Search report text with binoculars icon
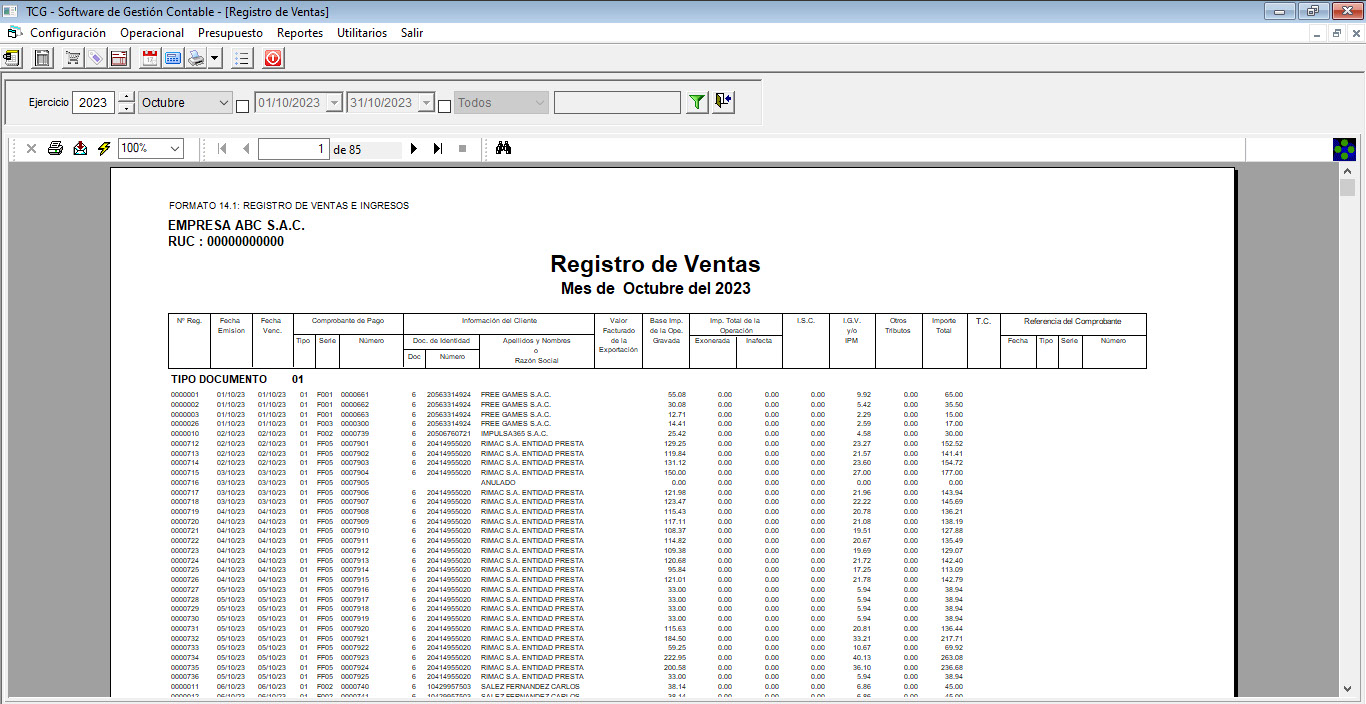The width and height of the screenshot is (1366, 704). [504, 149]
